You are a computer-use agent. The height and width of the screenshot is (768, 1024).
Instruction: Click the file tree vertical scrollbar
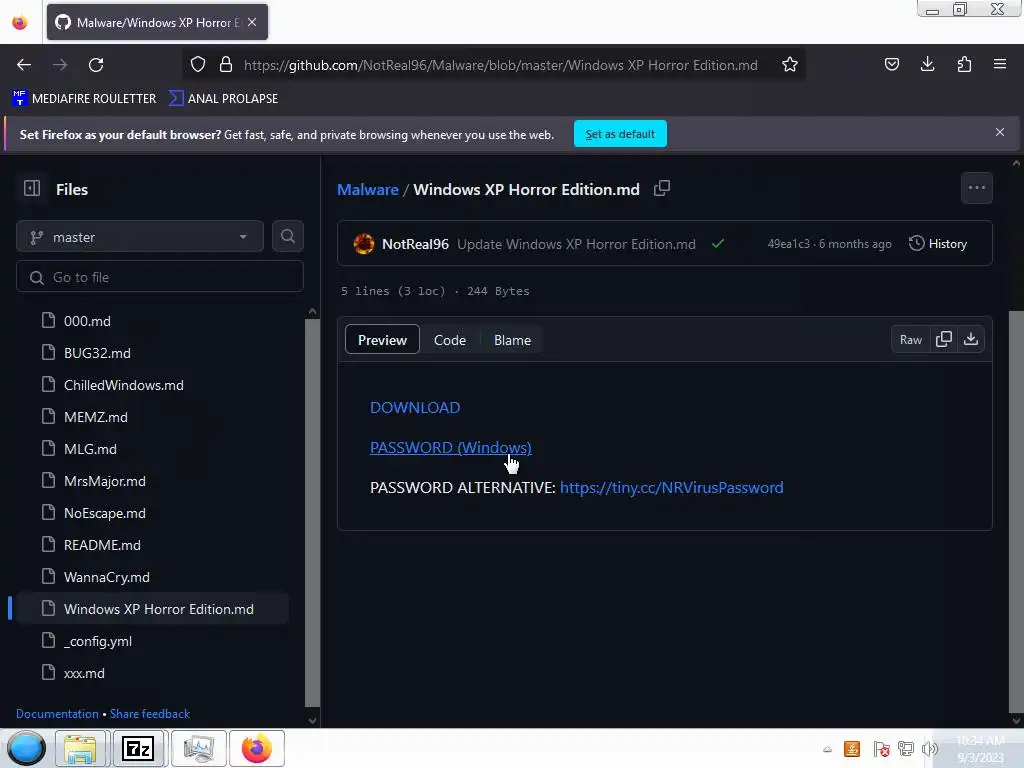pyautogui.click(x=312, y=513)
